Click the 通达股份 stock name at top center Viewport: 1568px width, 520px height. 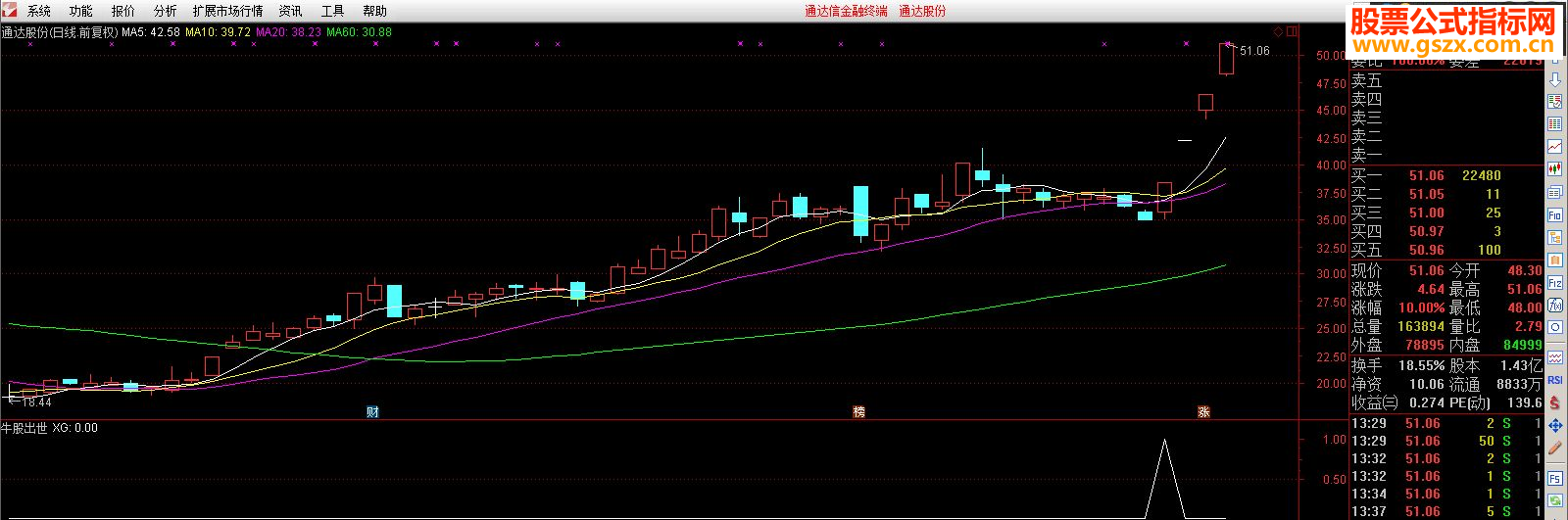click(x=923, y=11)
